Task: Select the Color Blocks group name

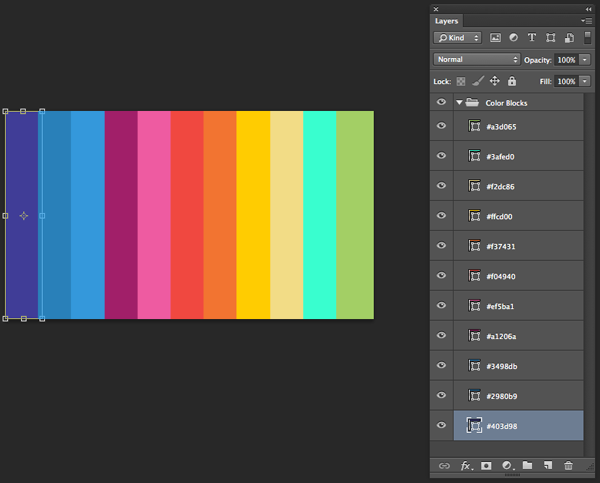Action: click(506, 103)
